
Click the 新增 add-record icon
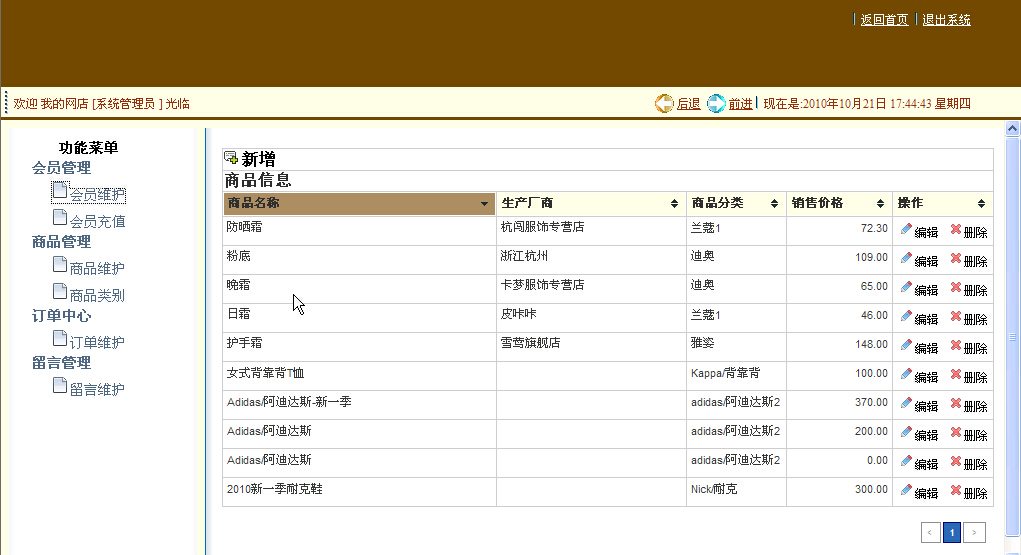pyautogui.click(x=231, y=157)
